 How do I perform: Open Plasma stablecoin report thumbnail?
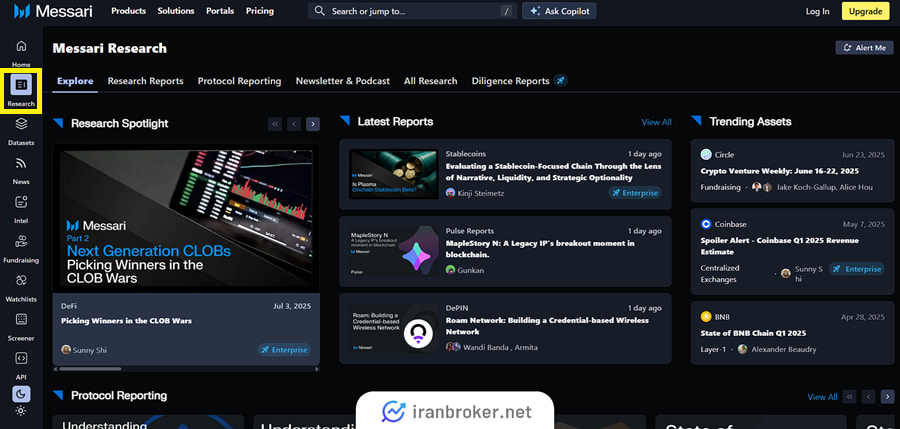[x=394, y=174]
